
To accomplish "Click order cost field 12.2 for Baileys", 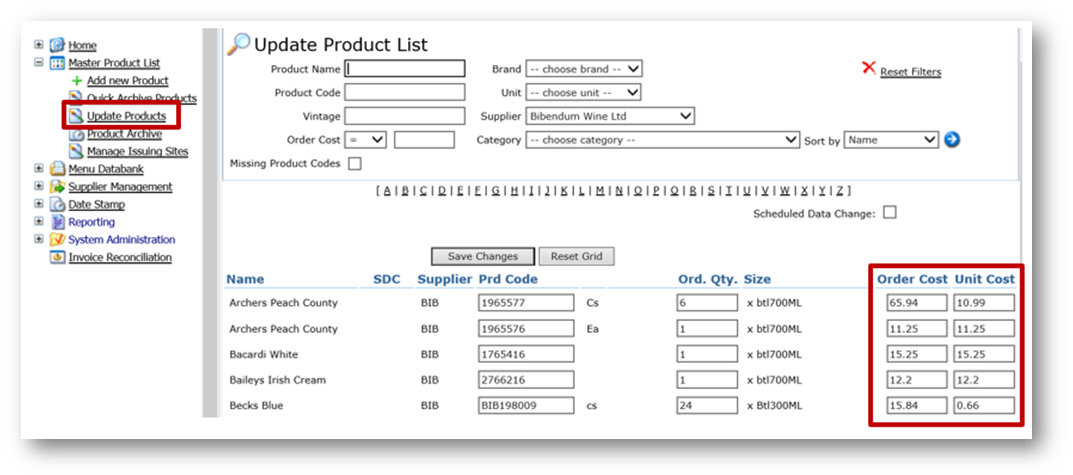I will [917, 380].
